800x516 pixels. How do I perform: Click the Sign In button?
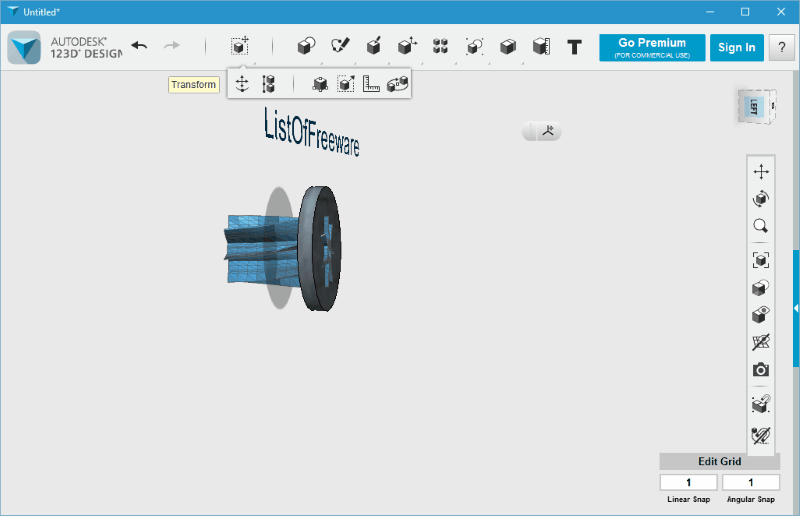coord(736,47)
